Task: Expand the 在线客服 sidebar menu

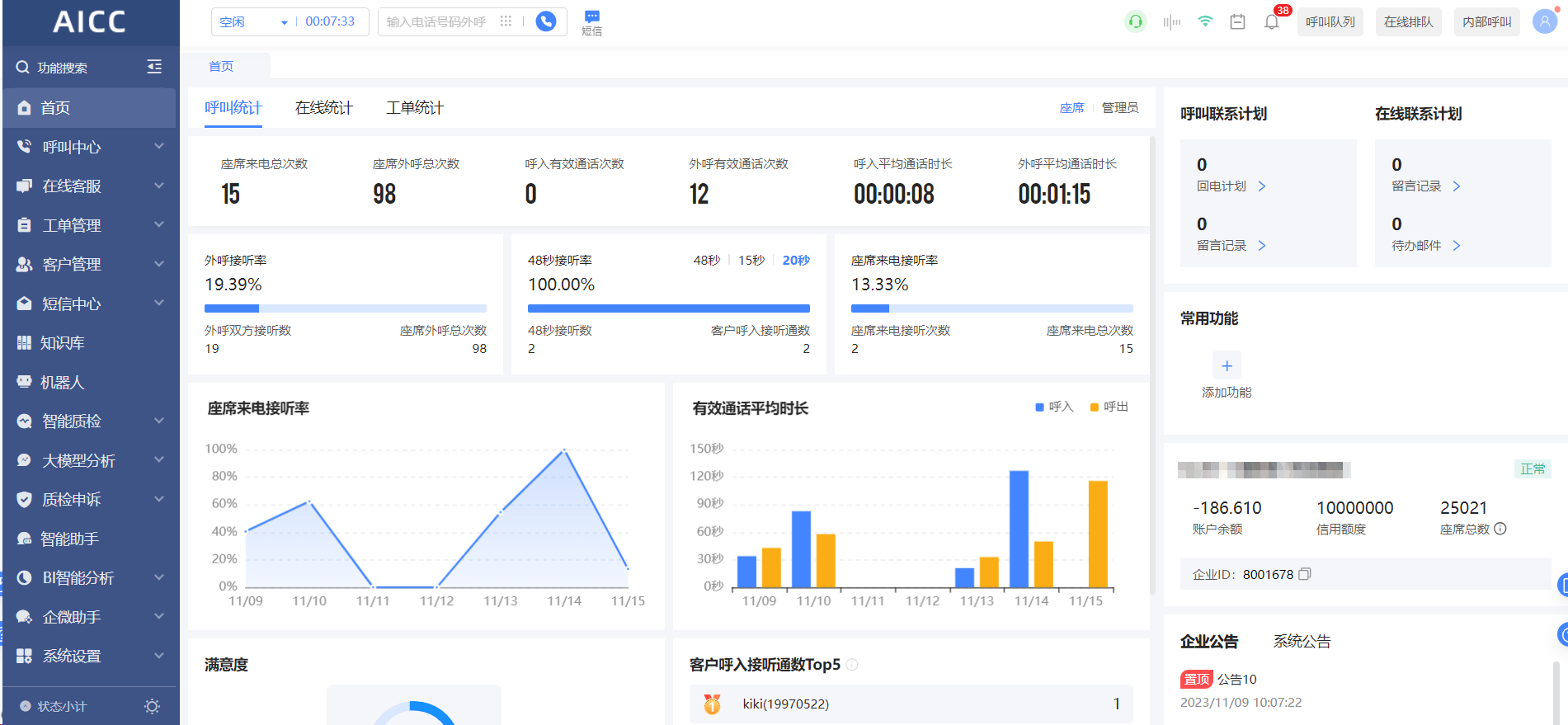Action: 89,186
